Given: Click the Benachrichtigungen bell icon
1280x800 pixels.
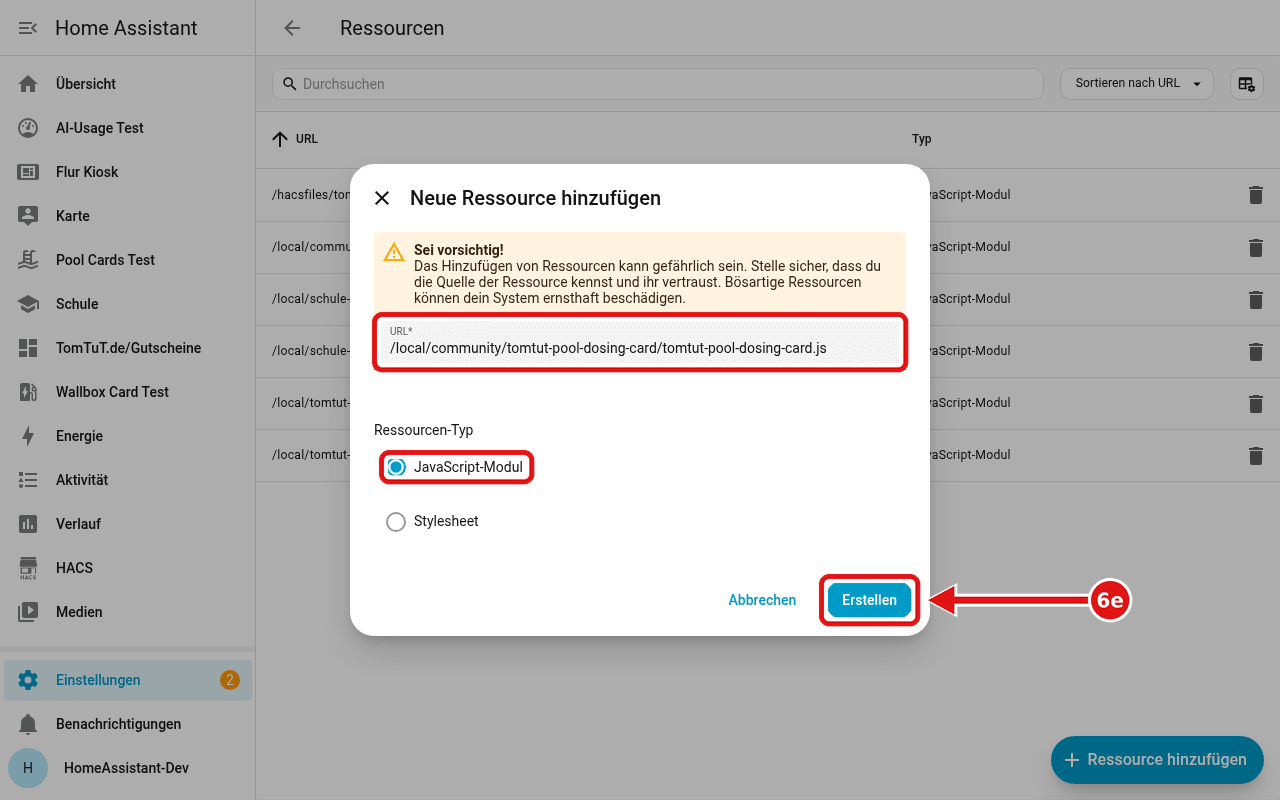Looking at the screenshot, I should pos(28,724).
